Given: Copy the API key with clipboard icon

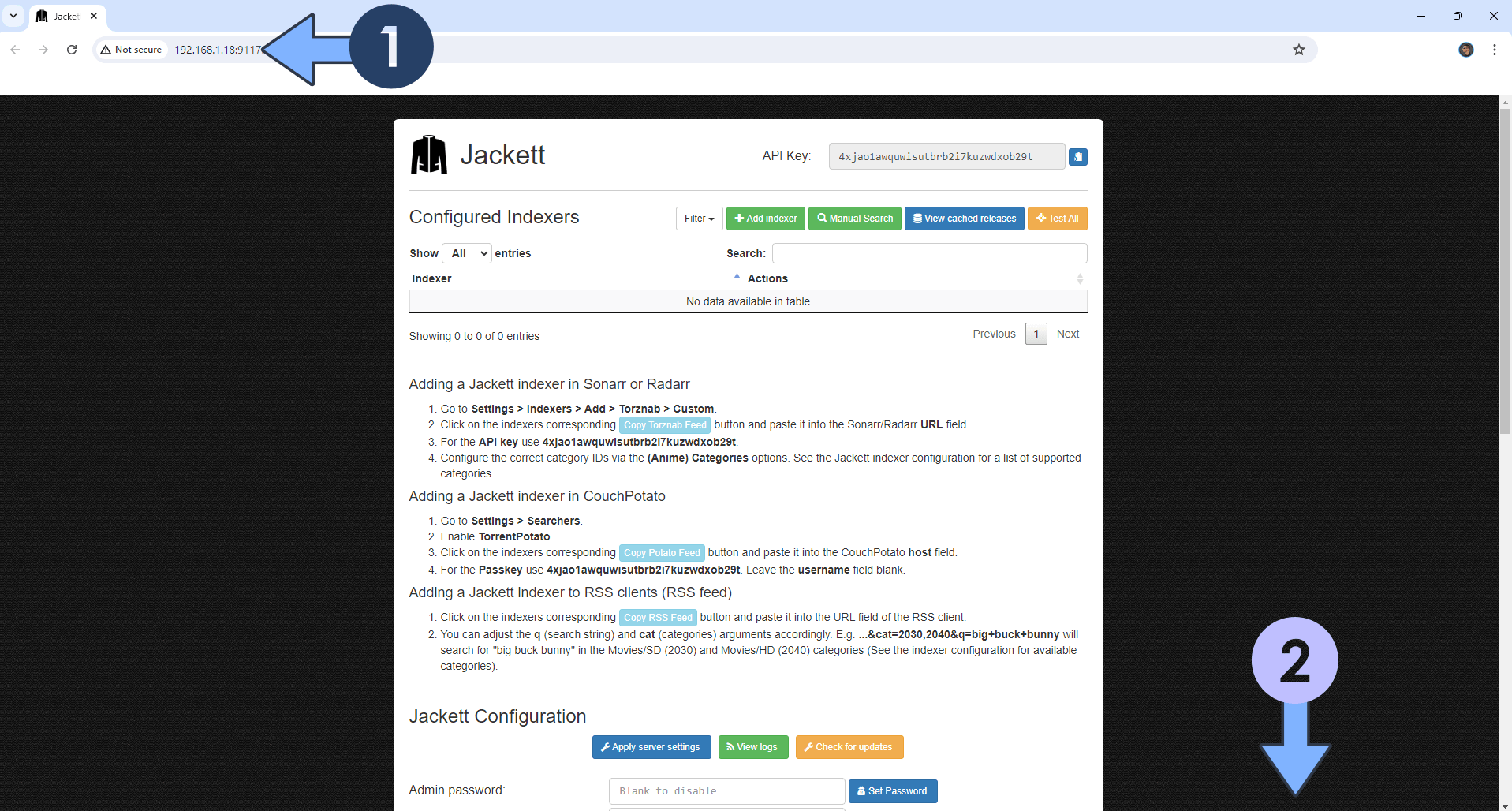Looking at the screenshot, I should 1077,157.
